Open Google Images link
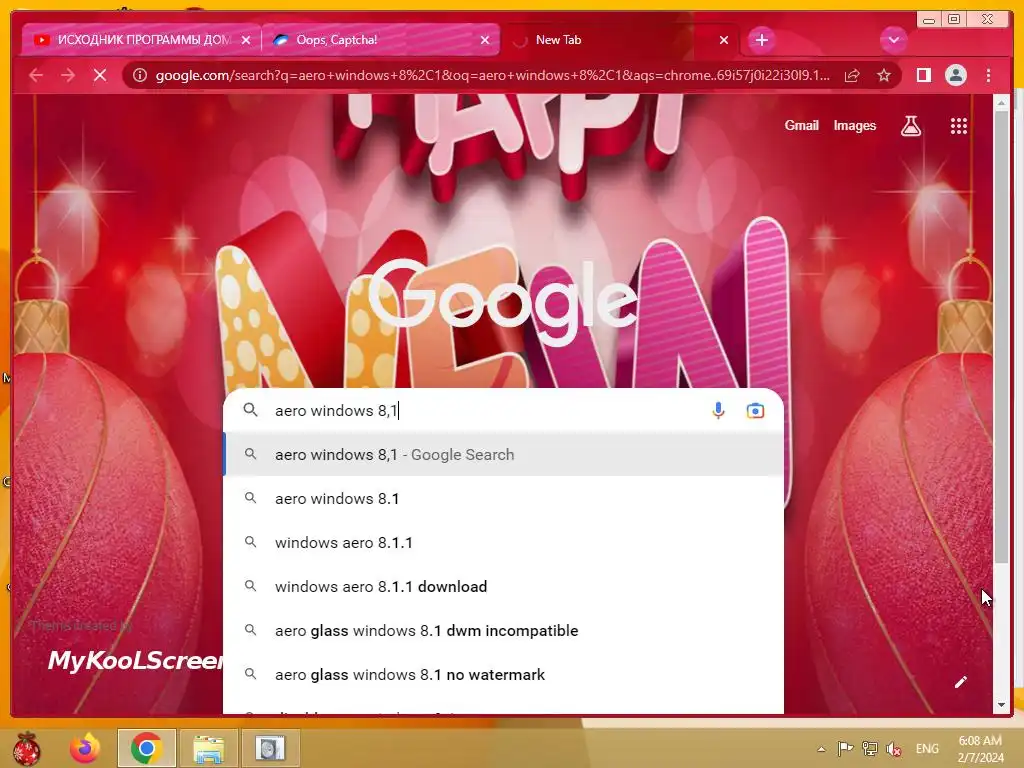This screenshot has height=768, width=1024. (854, 125)
